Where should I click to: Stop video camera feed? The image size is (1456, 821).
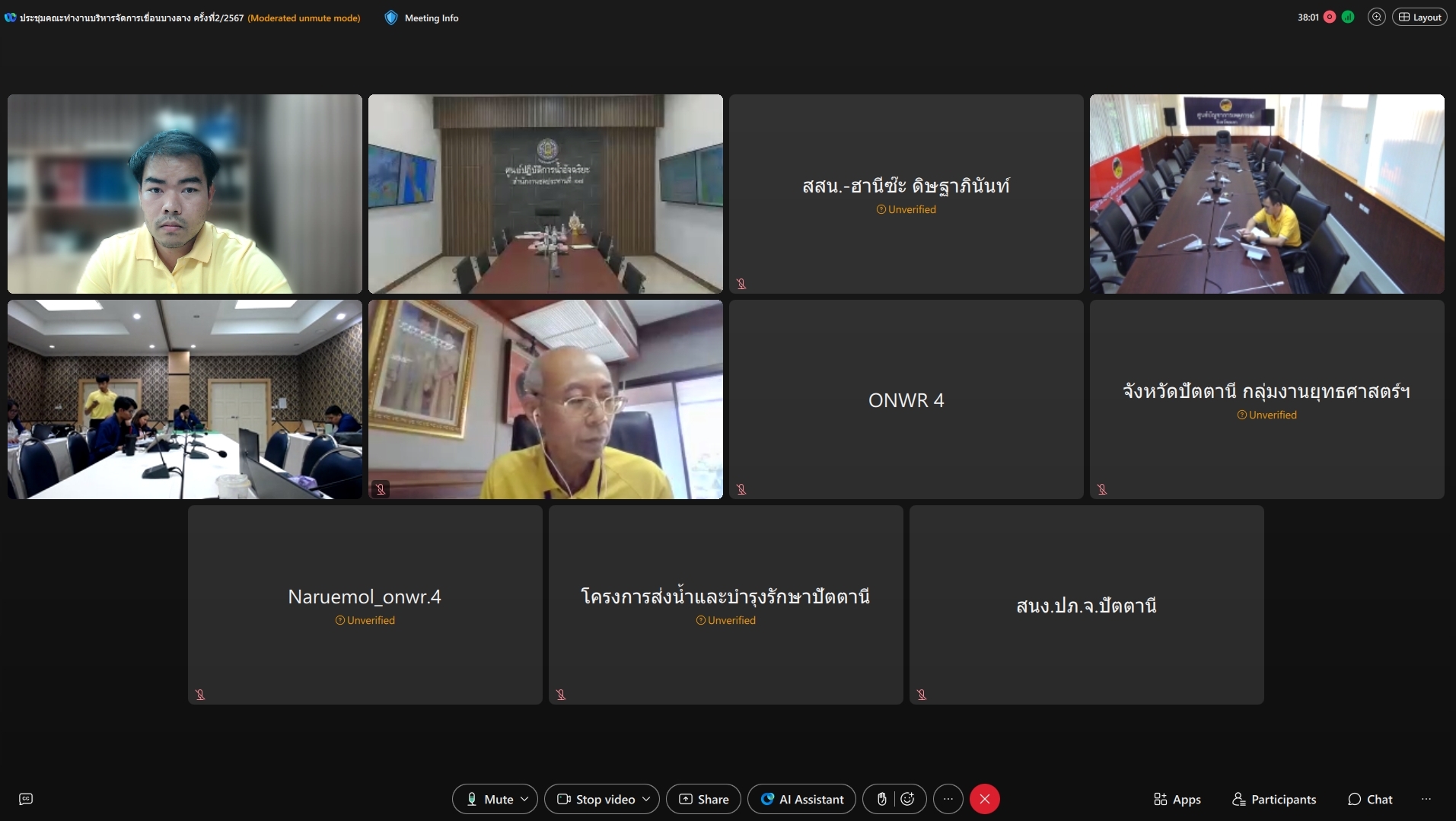pos(597,799)
